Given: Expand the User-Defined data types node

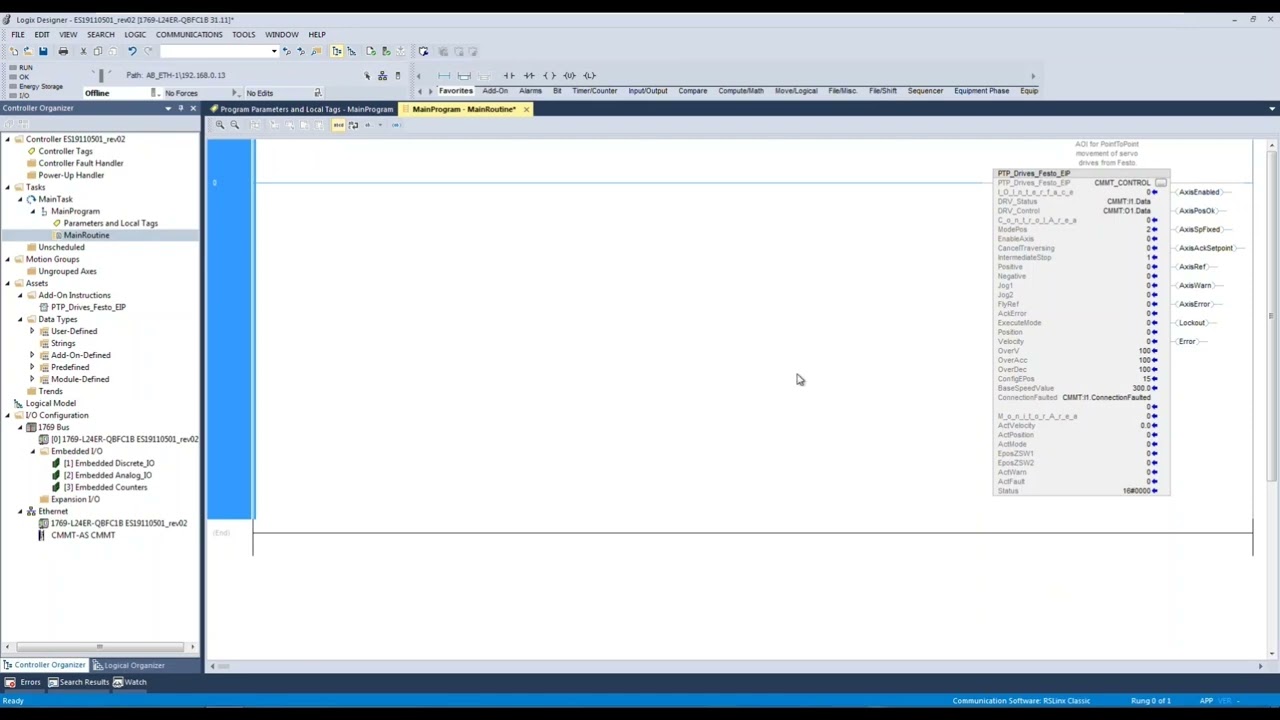Looking at the screenshot, I should click(32, 331).
